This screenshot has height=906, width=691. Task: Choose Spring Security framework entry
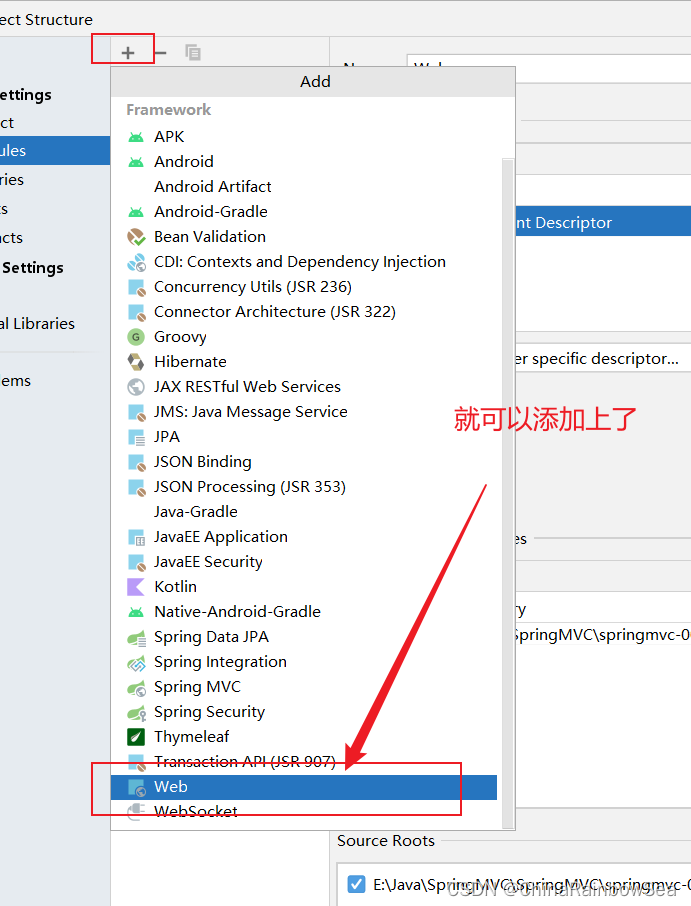click(209, 712)
